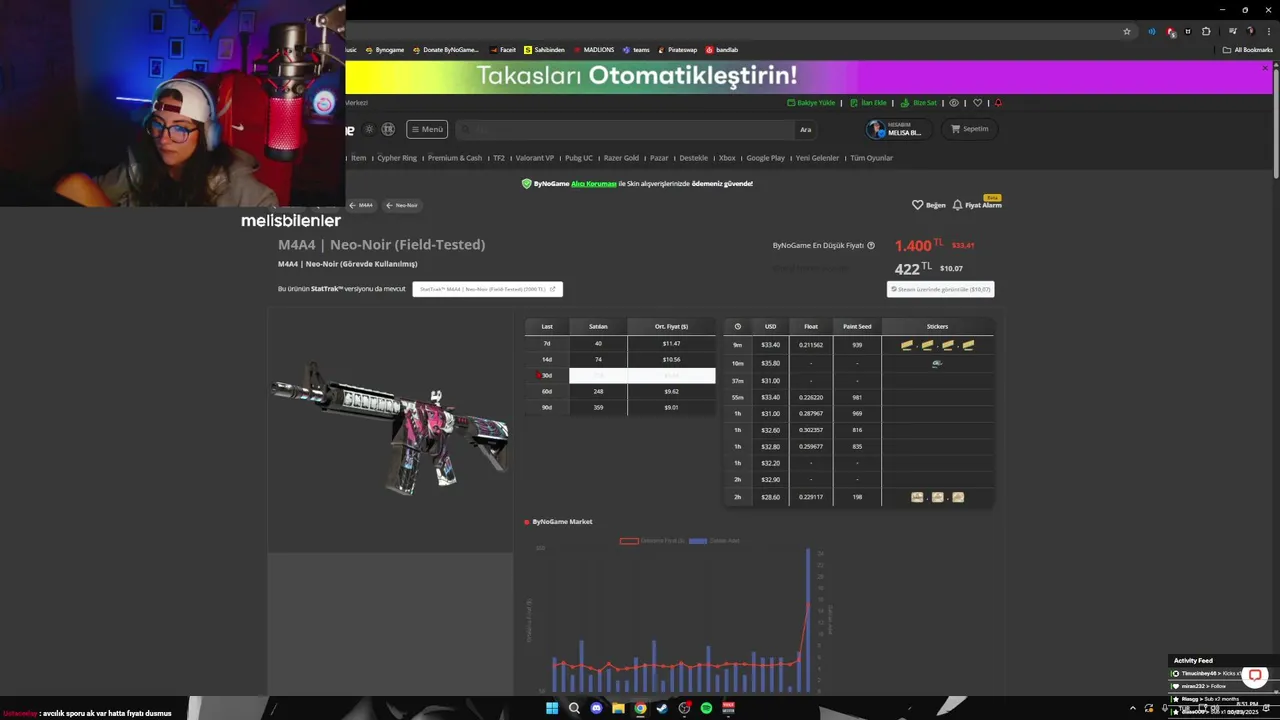Open the Faceit bookmark
This screenshot has width=1280, height=720.
[504, 50]
